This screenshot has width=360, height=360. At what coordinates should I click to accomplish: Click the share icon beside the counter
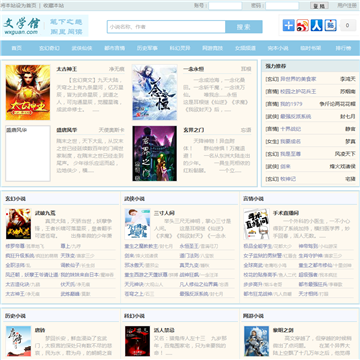pos(331,25)
